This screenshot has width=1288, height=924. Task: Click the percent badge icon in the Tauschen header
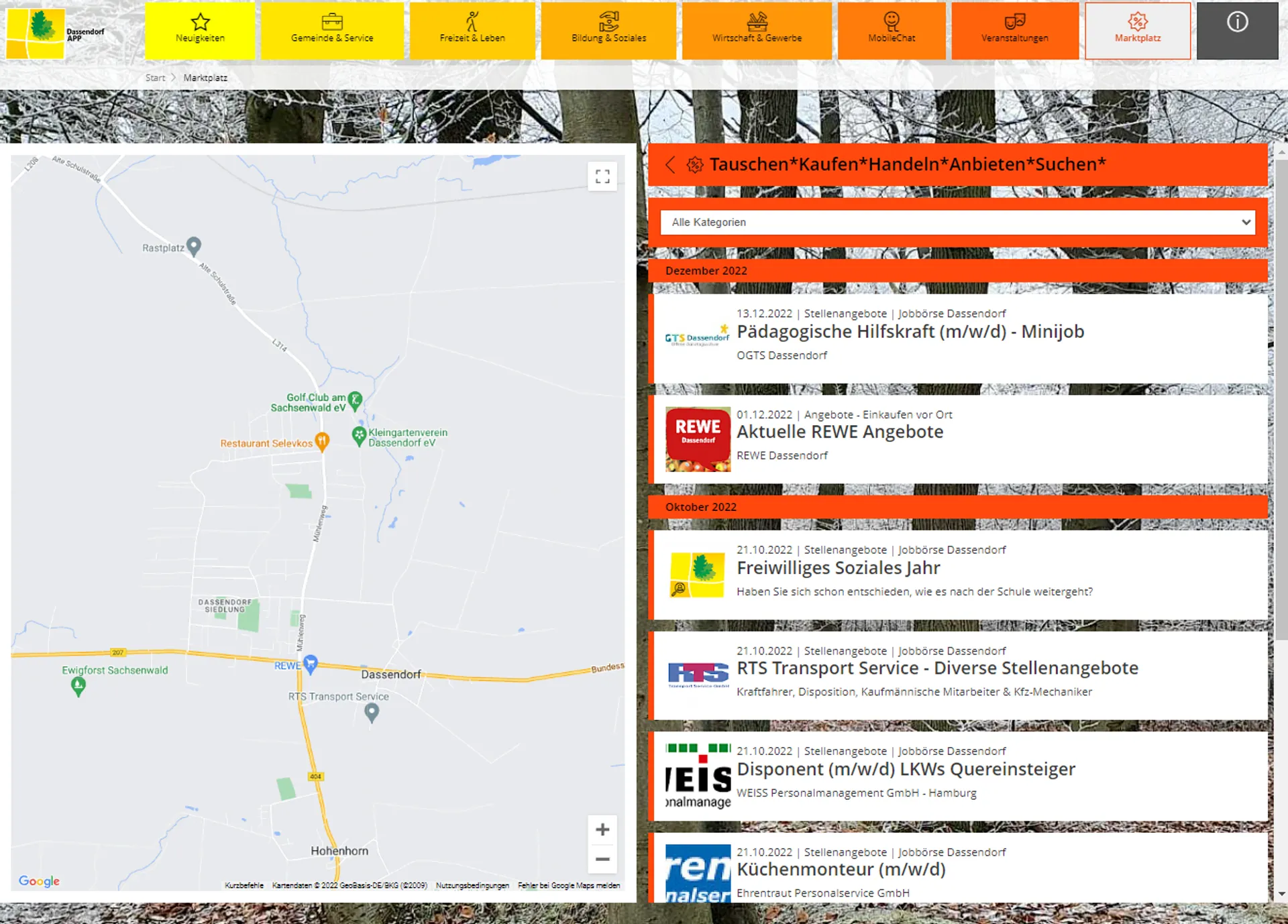pos(695,165)
